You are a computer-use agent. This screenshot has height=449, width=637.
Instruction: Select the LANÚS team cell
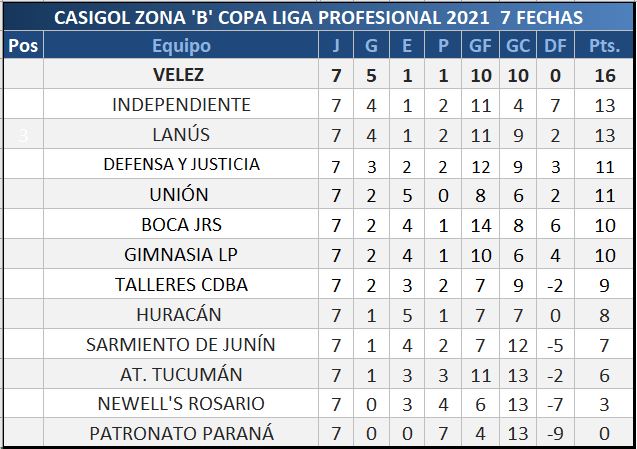(181, 135)
